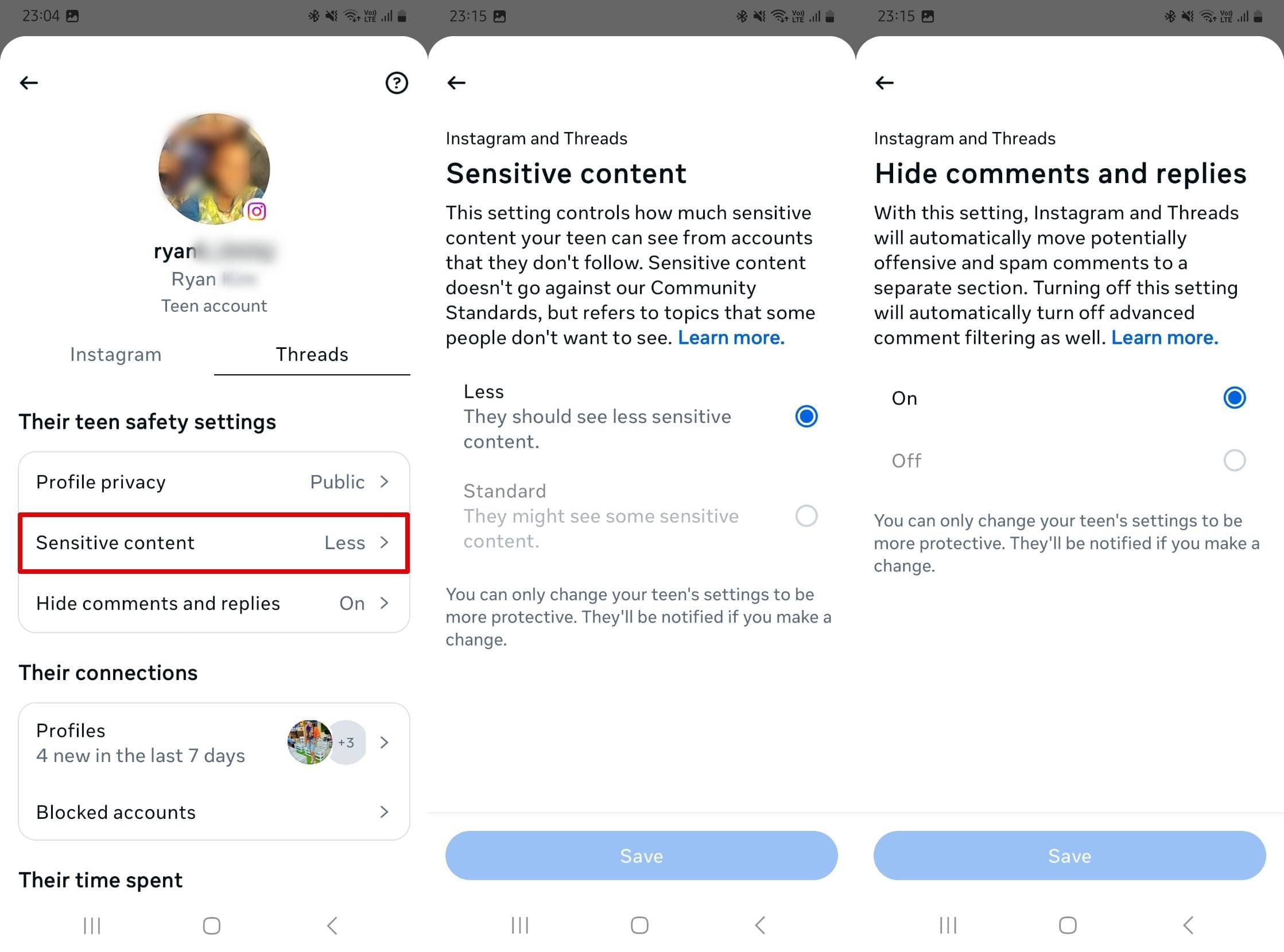Expand the Hide comments and replies chevron
The image size is (1284, 952).
[x=385, y=603]
